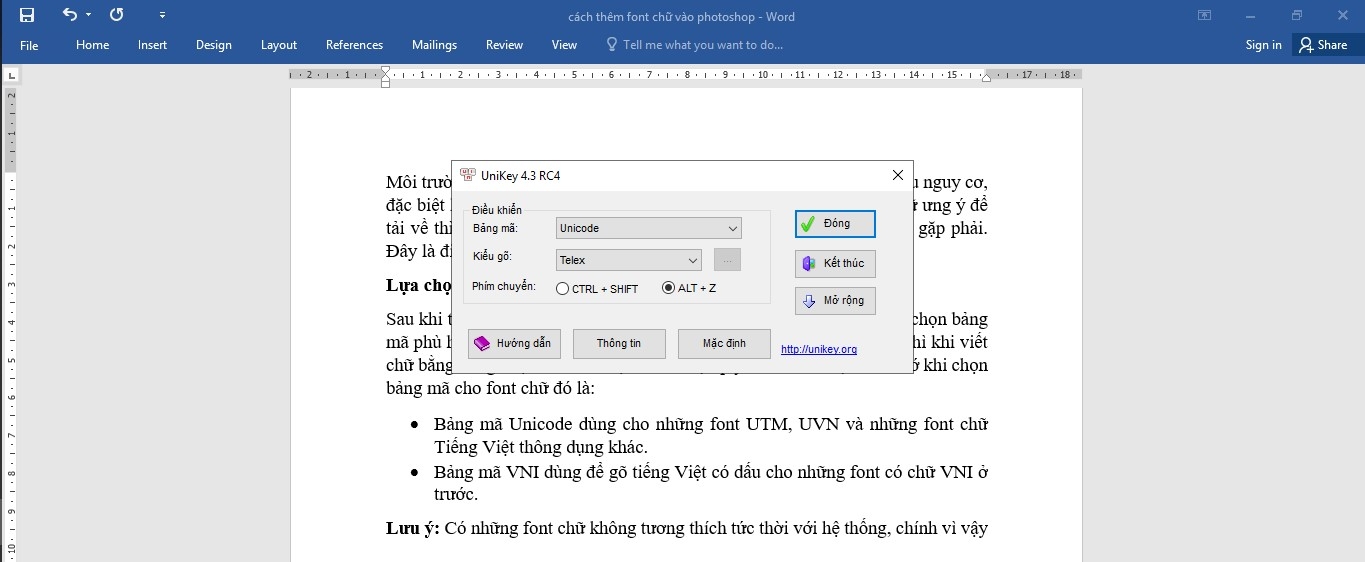Viewport: 1365px width, 562px height.
Task: Click Sign in on the ribbon
Action: tap(1263, 45)
